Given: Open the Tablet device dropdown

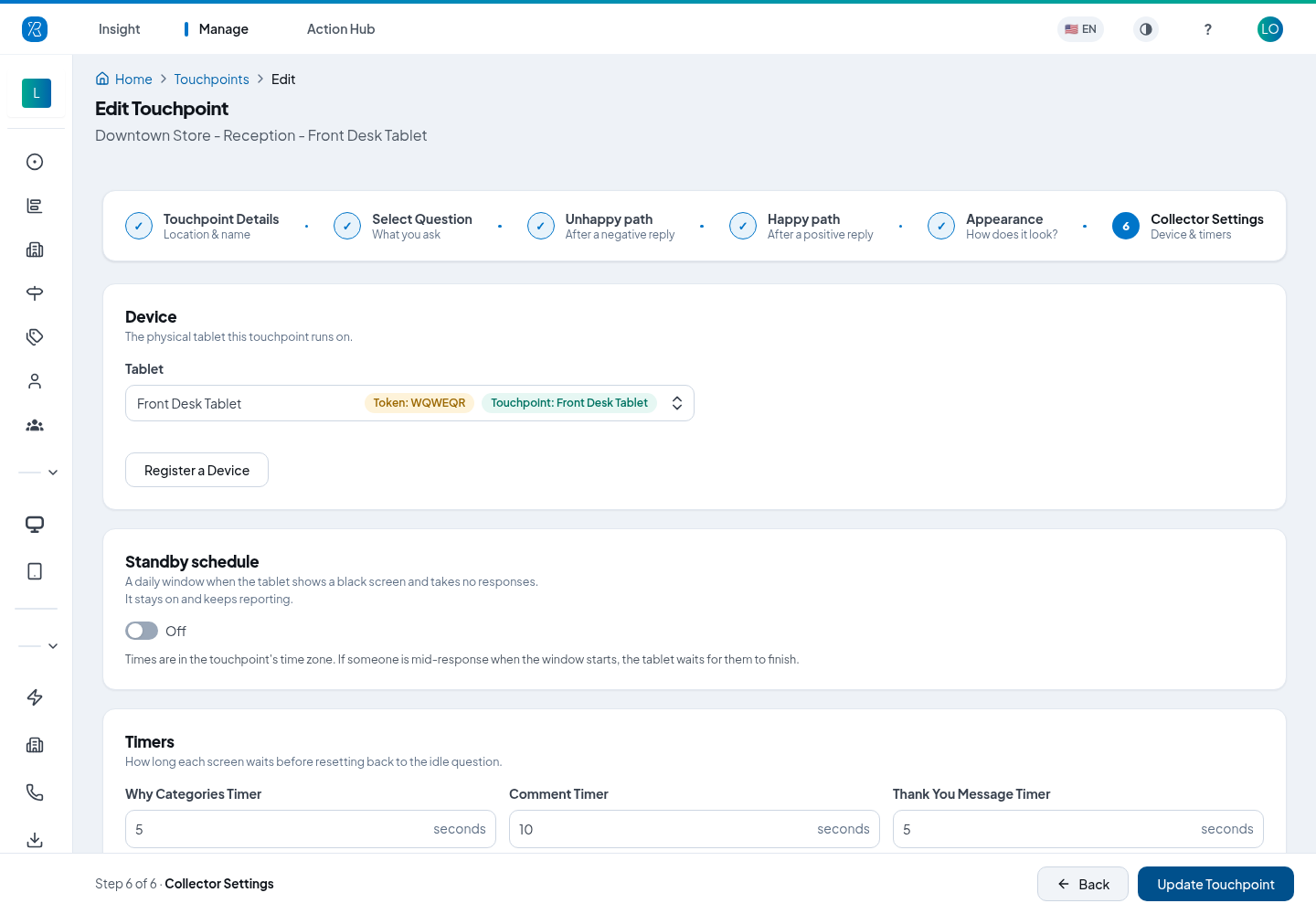Looking at the screenshot, I should pyautogui.click(x=409, y=403).
